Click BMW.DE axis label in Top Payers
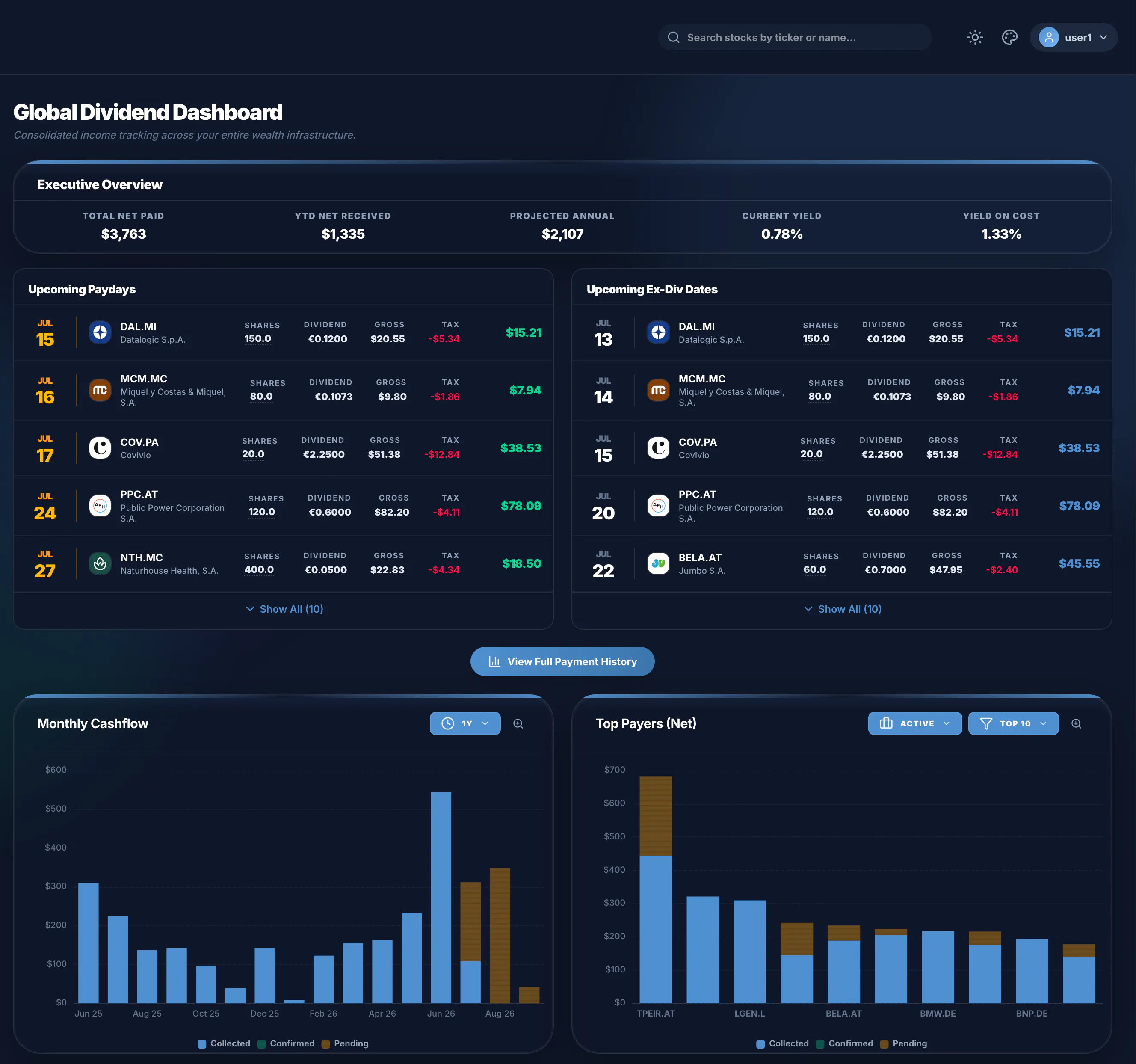This screenshot has height=1064, width=1136. coord(938,1013)
